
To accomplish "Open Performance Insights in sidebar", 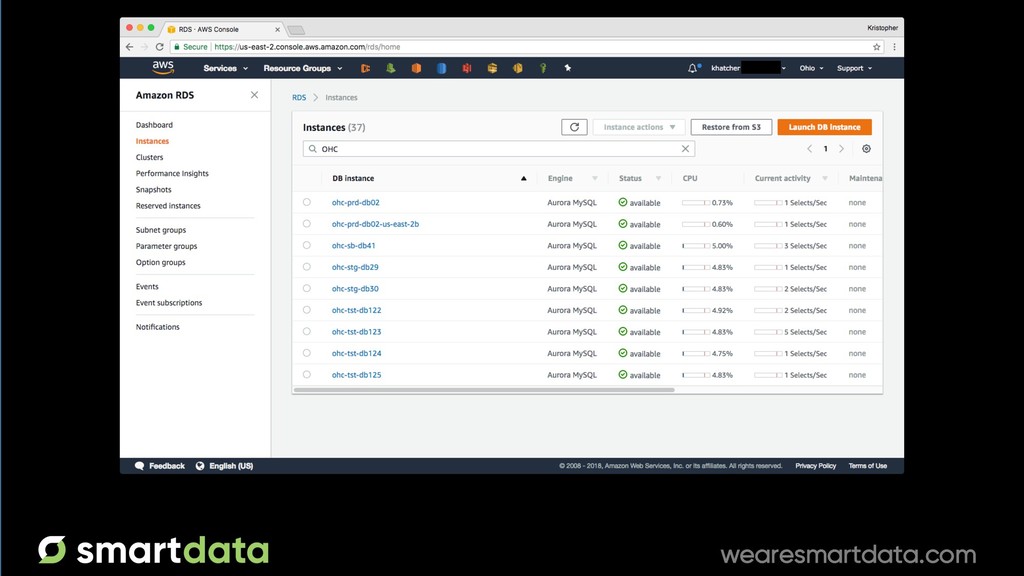I will [172, 174].
